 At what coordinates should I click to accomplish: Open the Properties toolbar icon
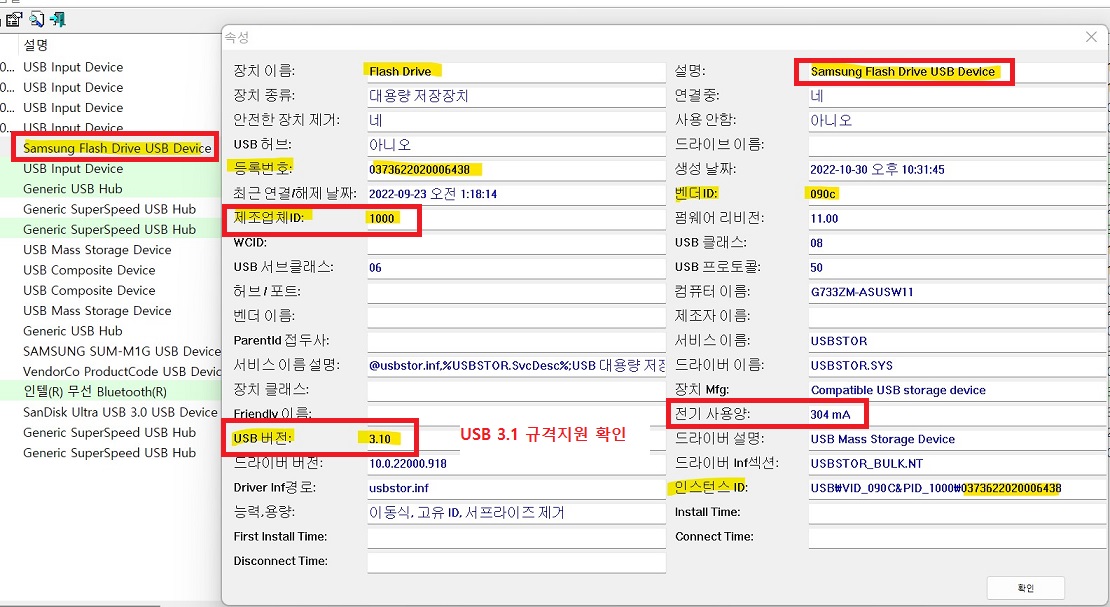click(14, 19)
